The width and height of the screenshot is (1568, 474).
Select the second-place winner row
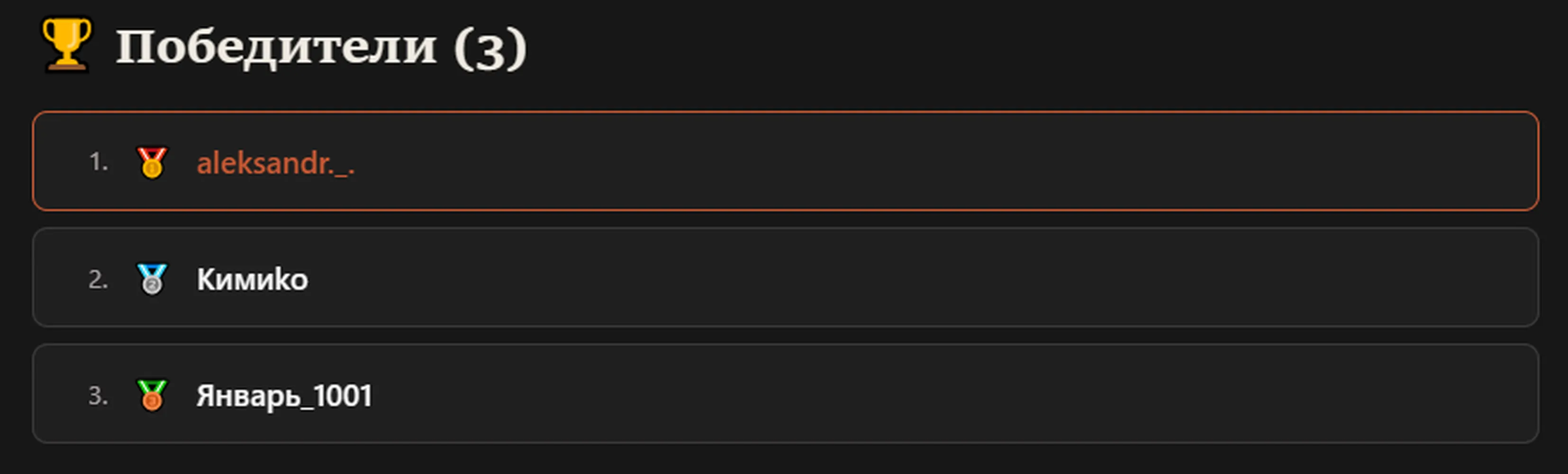[x=785, y=278]
